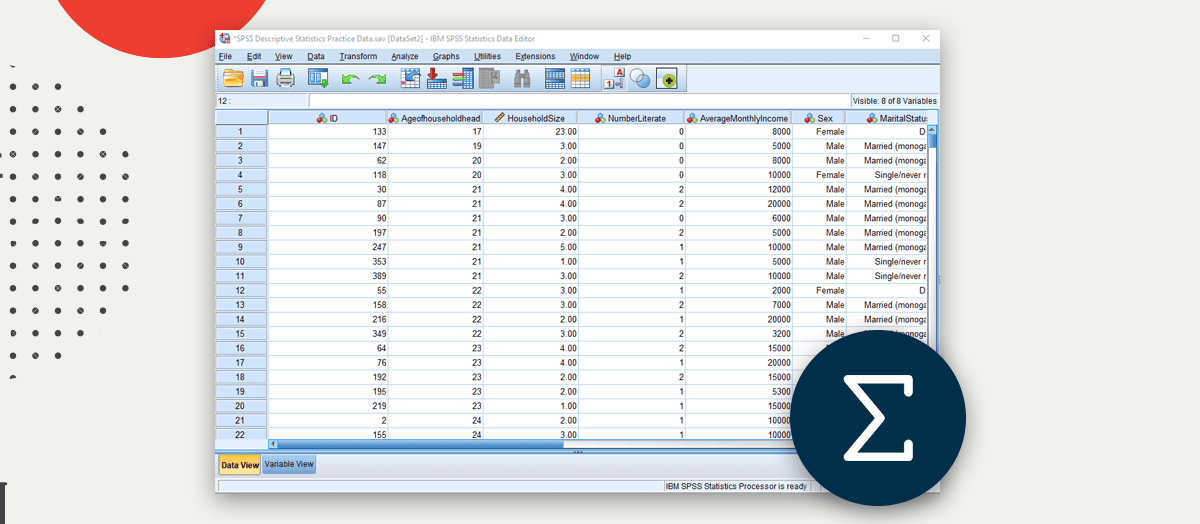Click the Save file floppy disk icon

point(259,78)
